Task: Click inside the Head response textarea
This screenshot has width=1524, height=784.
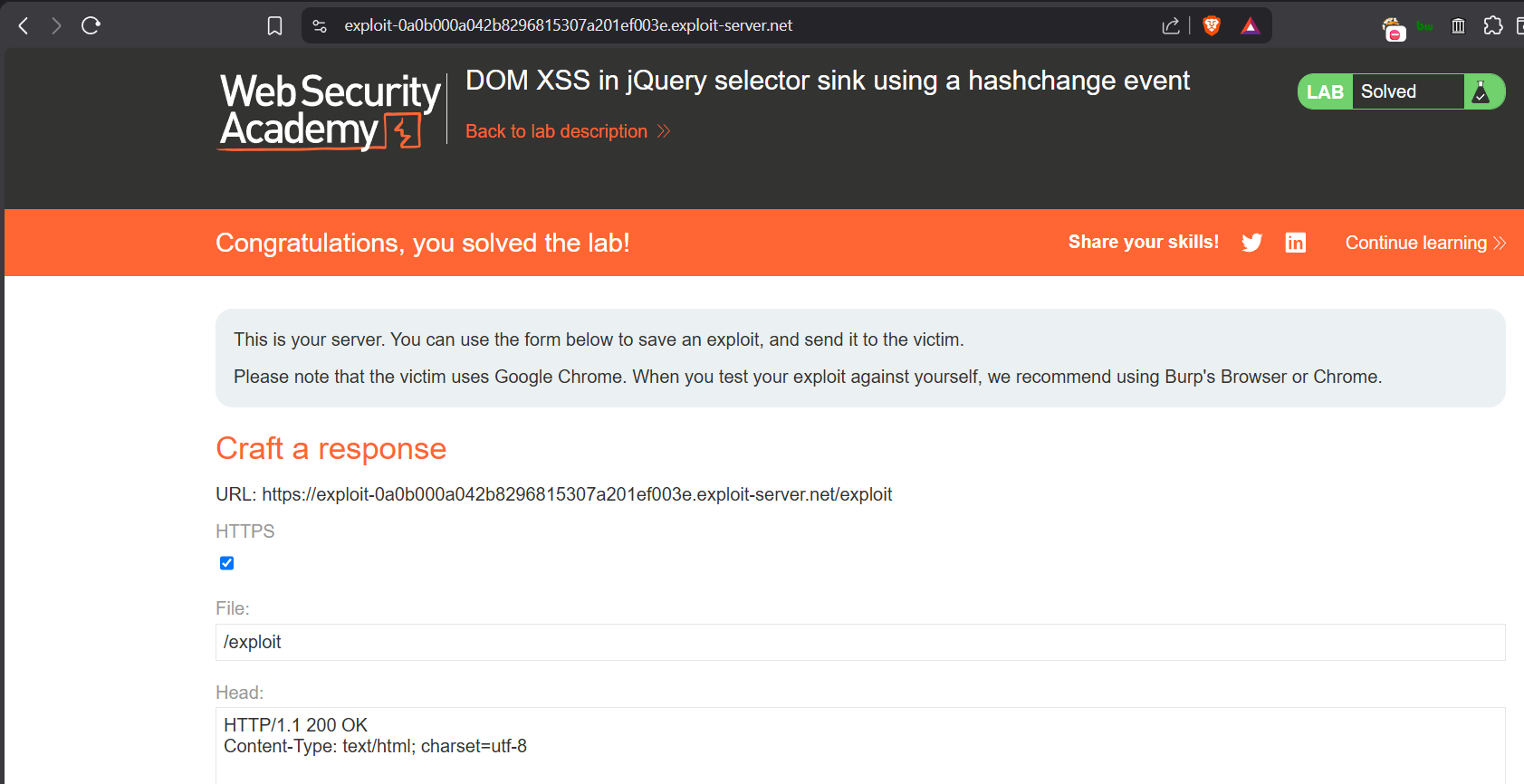Action: coord(860,745)
